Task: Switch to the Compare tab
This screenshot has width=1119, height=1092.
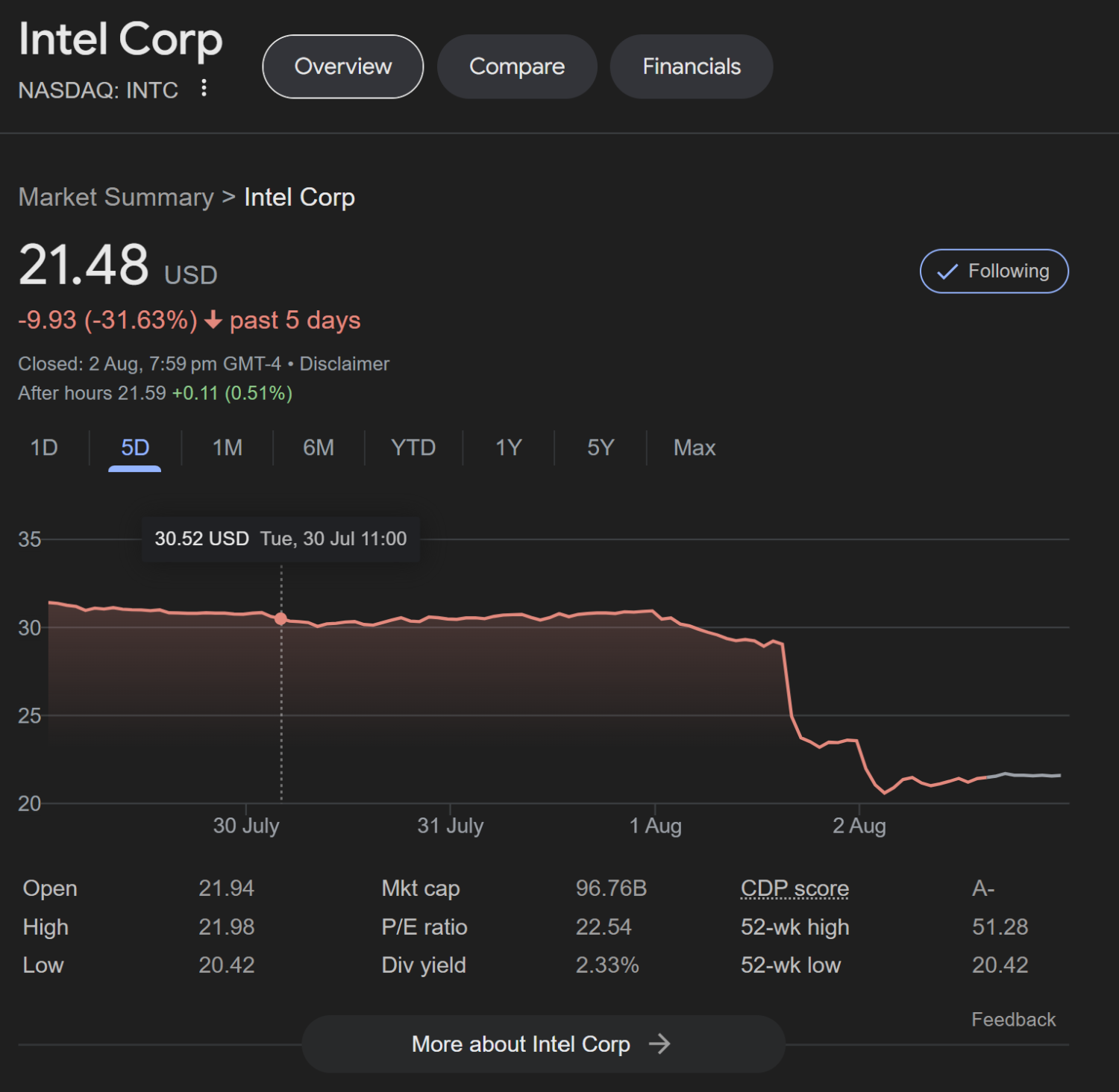Action: [517, 66]
